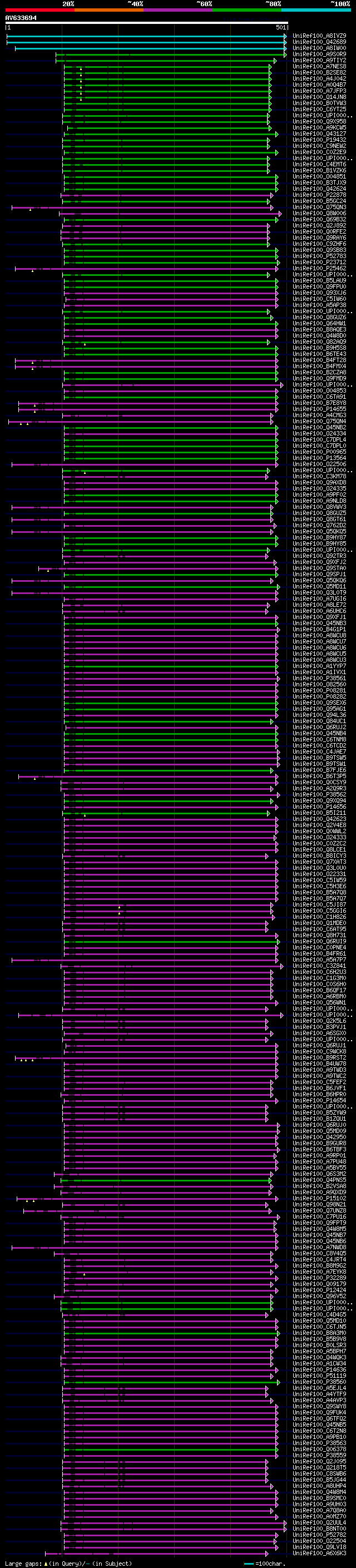Select subject label UniRef100_B8ICY3
This screenshot has height=1568, width=356.
319,856
